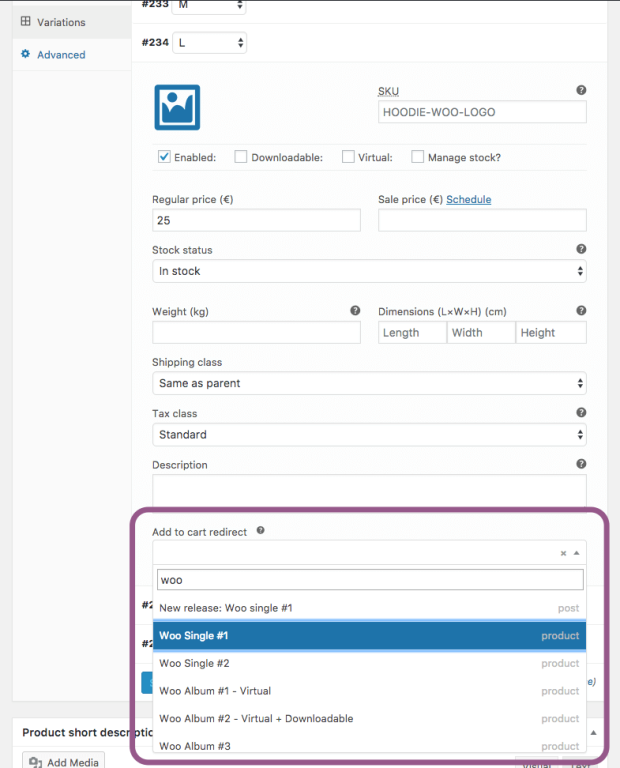Show the Dimensions help tooltip icon

click(x=581, y=311)
